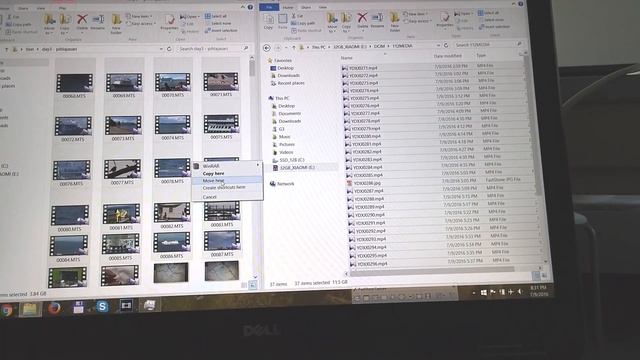
Task: Expand Open dropdown in left window ribbon
Action: (x=189, y=17)
